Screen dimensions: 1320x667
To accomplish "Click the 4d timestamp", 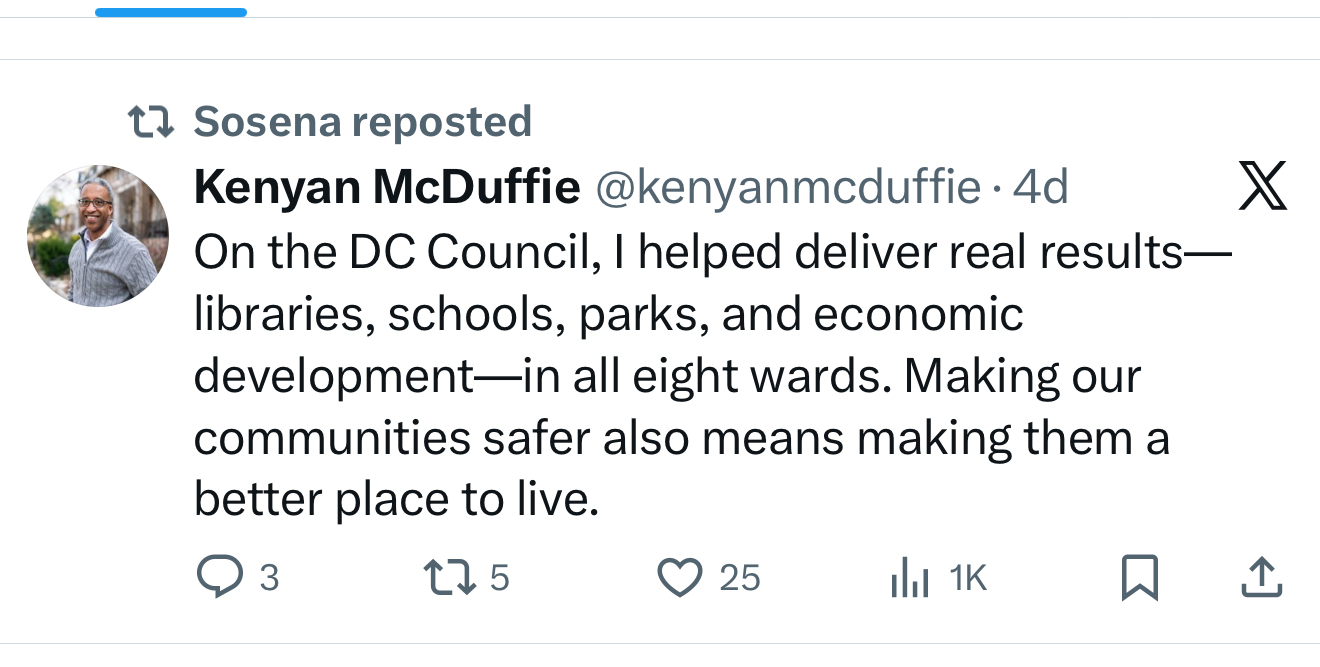I will (1040, 187).
